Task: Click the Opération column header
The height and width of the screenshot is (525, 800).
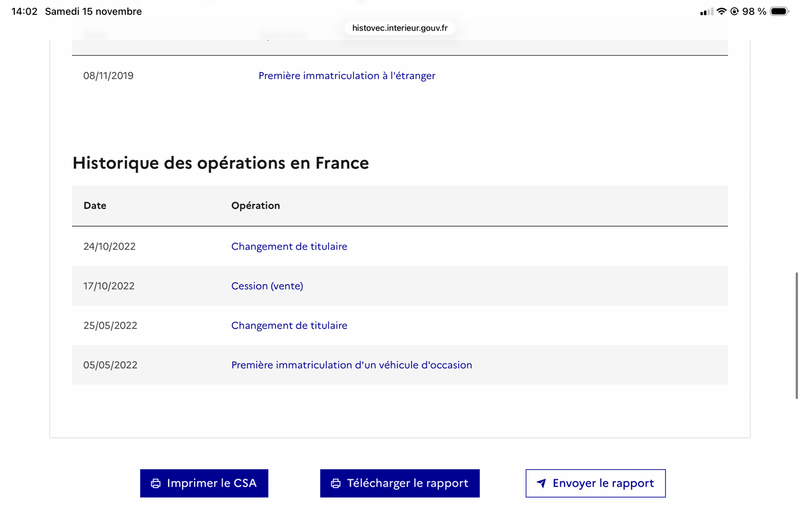Action: click(x=255, y=206)
